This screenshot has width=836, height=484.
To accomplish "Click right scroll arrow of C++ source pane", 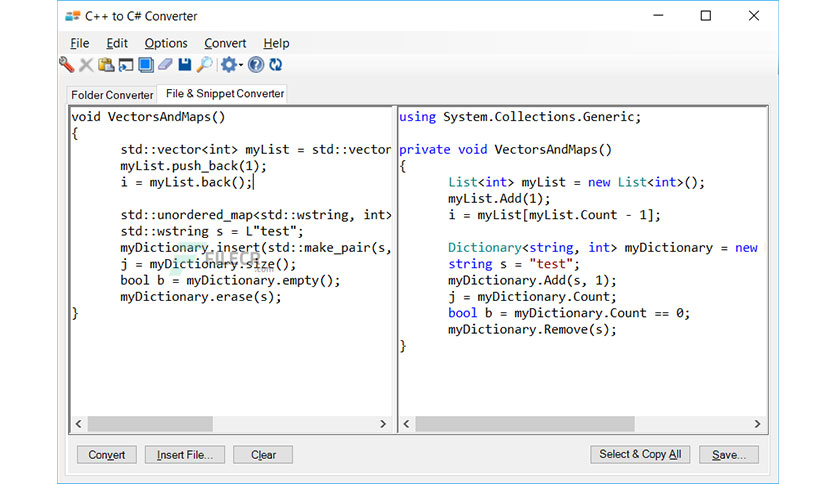I will tap(383, 424).
